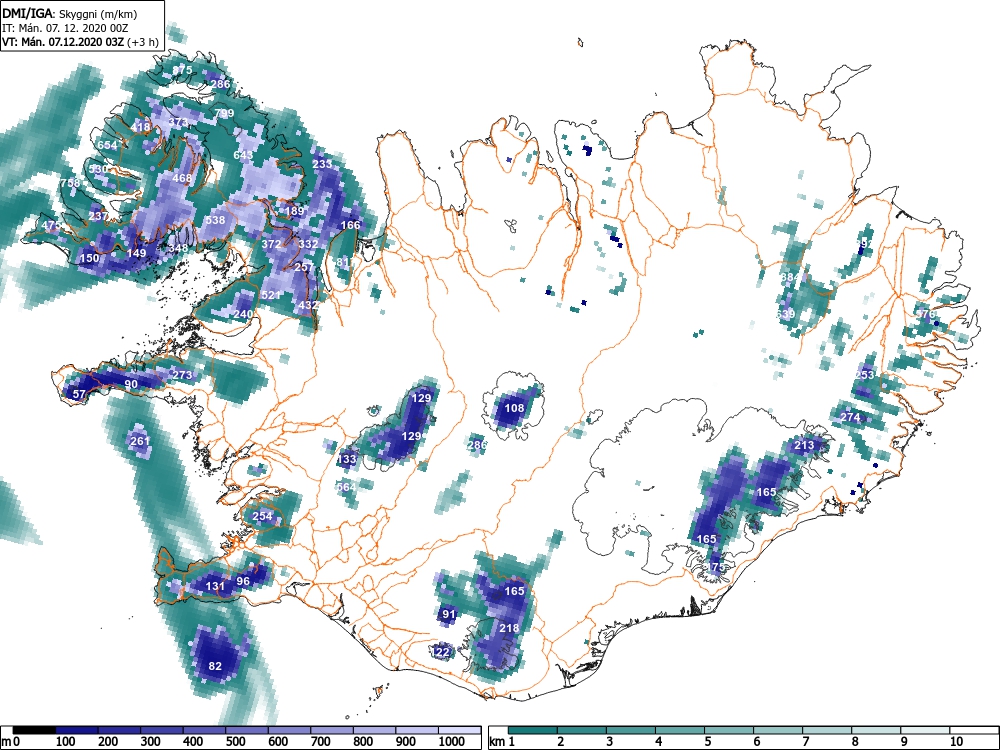1000x750 pixels.
Task: Click the visibility value '150'
Action: coord(89,258)
